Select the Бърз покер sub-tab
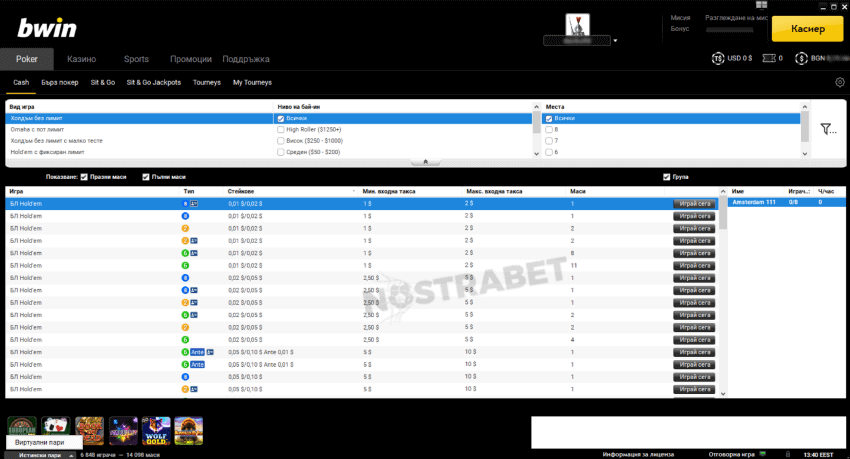850x459 pixels. click(x=60, y=82)
